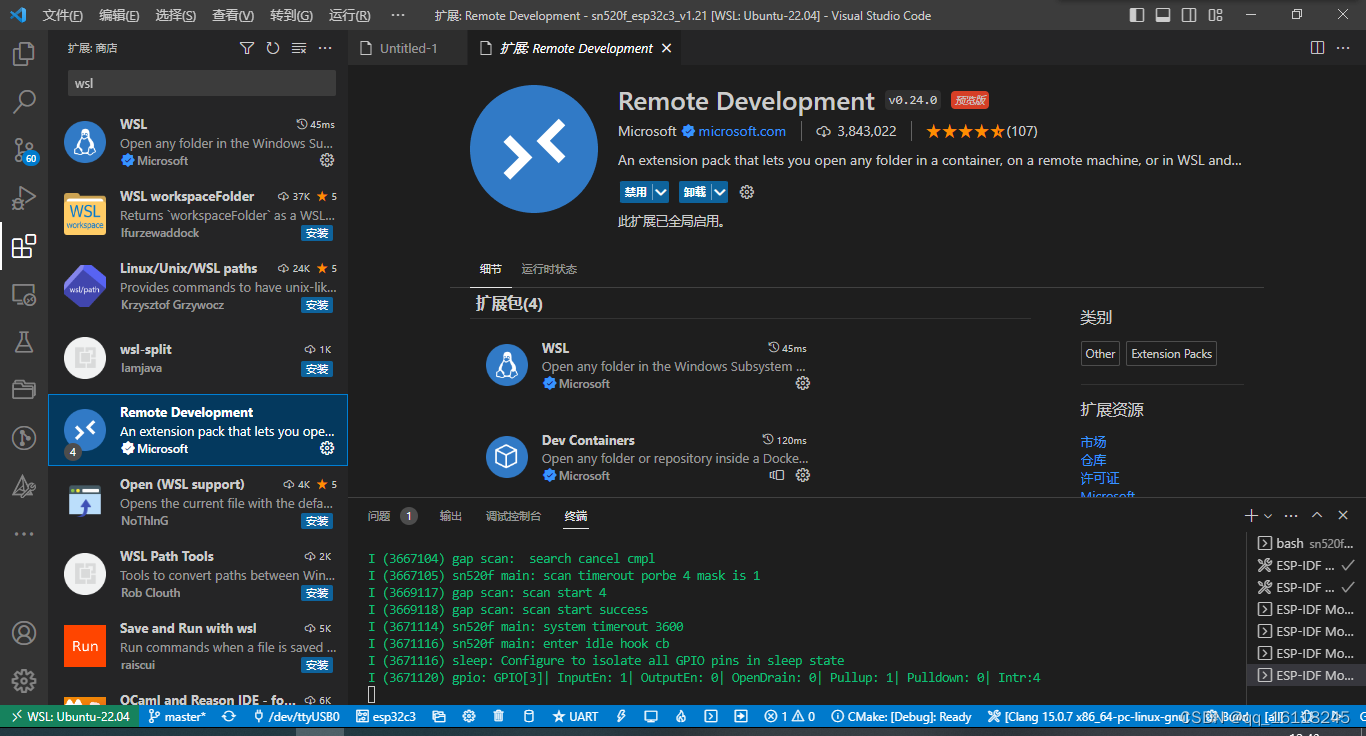The image size is (1366, 736).
Task: Click errors and warnings count in status bar
Action: coord(790,716)
